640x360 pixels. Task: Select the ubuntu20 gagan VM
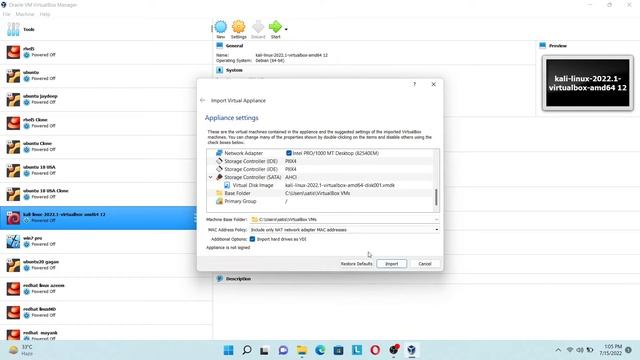[x=106, y=265]
